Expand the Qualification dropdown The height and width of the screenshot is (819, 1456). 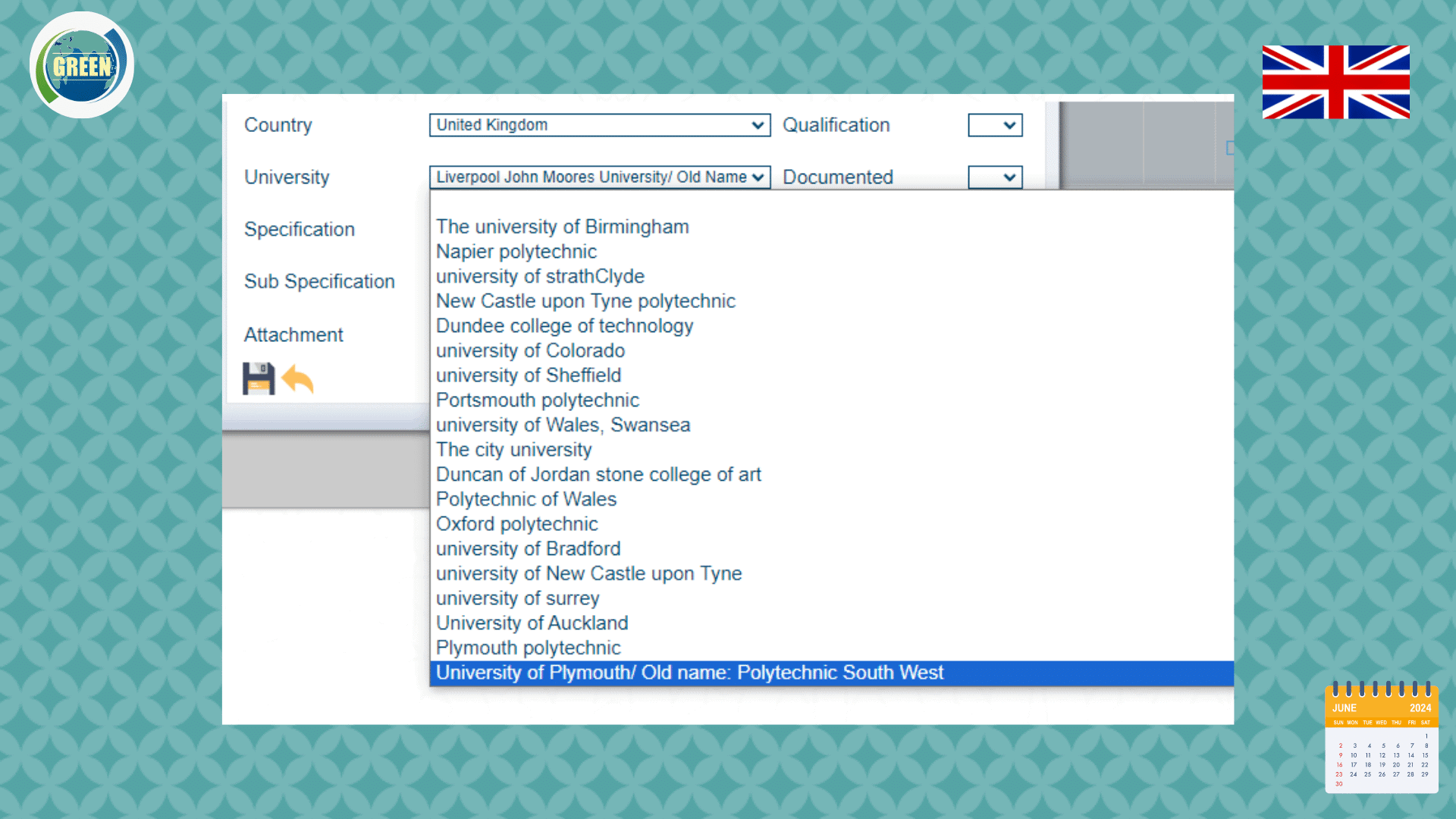point(995,125)
